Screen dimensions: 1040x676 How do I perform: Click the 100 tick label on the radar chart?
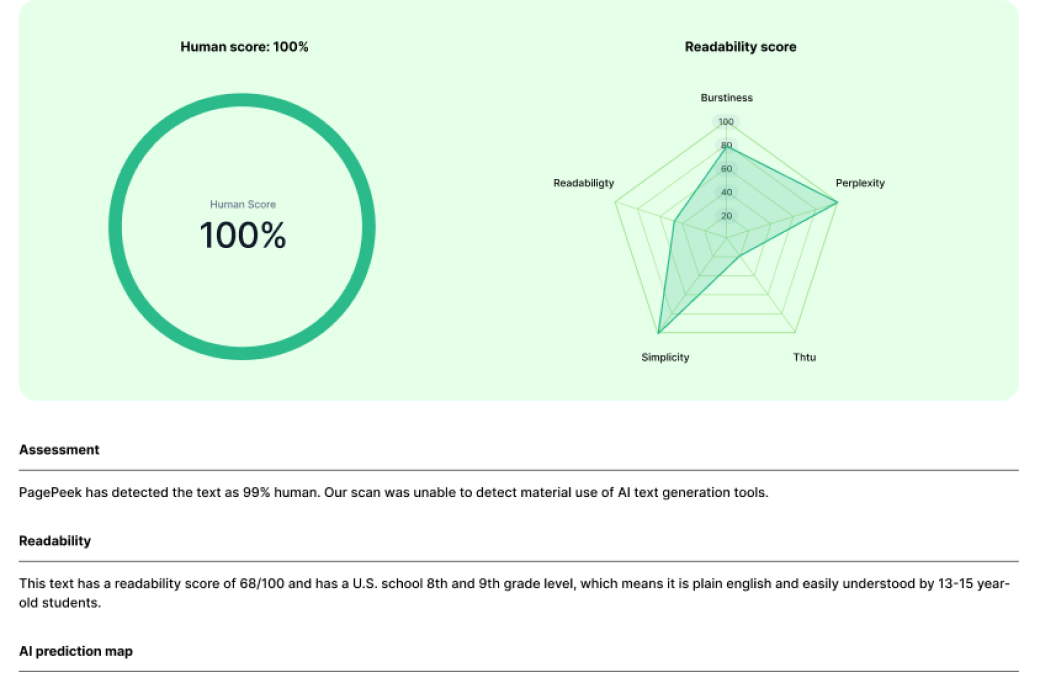point(726,123)
